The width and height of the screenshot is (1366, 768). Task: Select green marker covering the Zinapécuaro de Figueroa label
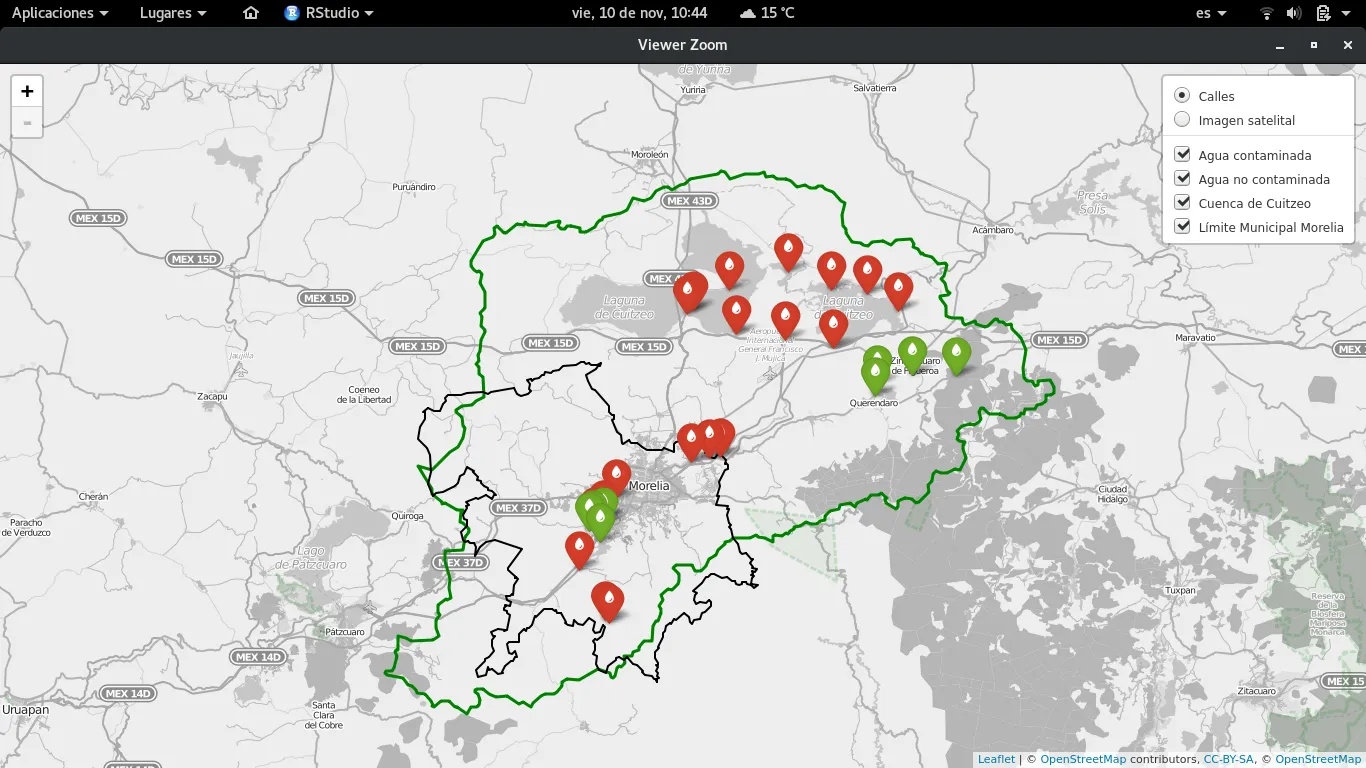click(912, 355)
